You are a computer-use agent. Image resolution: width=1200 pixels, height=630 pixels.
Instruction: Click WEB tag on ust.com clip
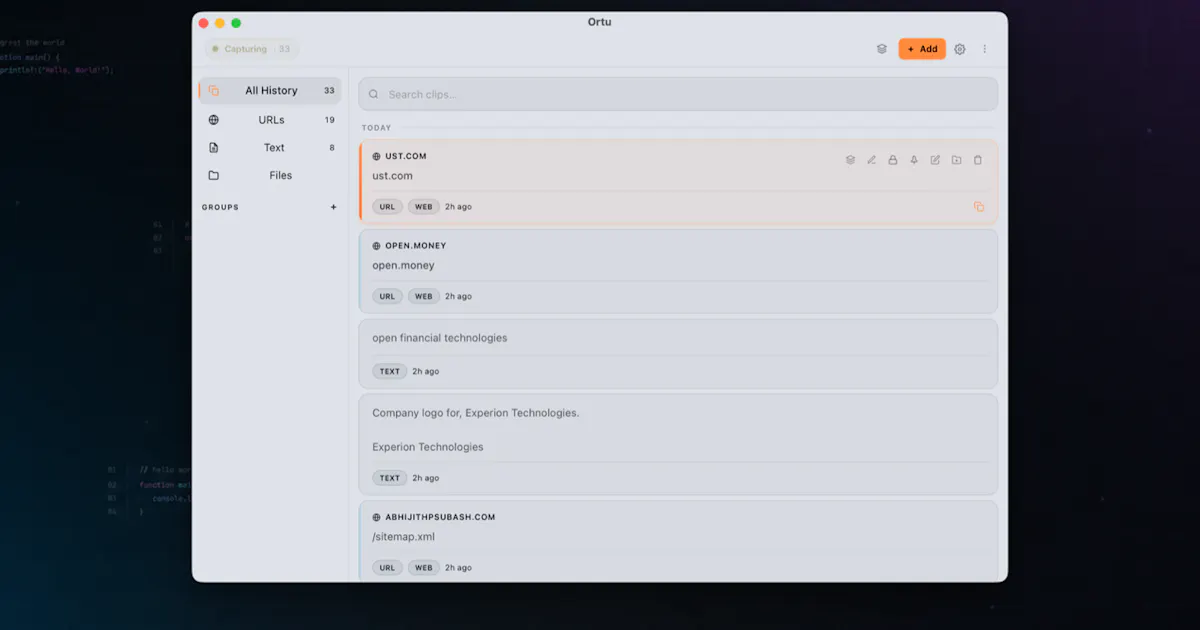424,207
